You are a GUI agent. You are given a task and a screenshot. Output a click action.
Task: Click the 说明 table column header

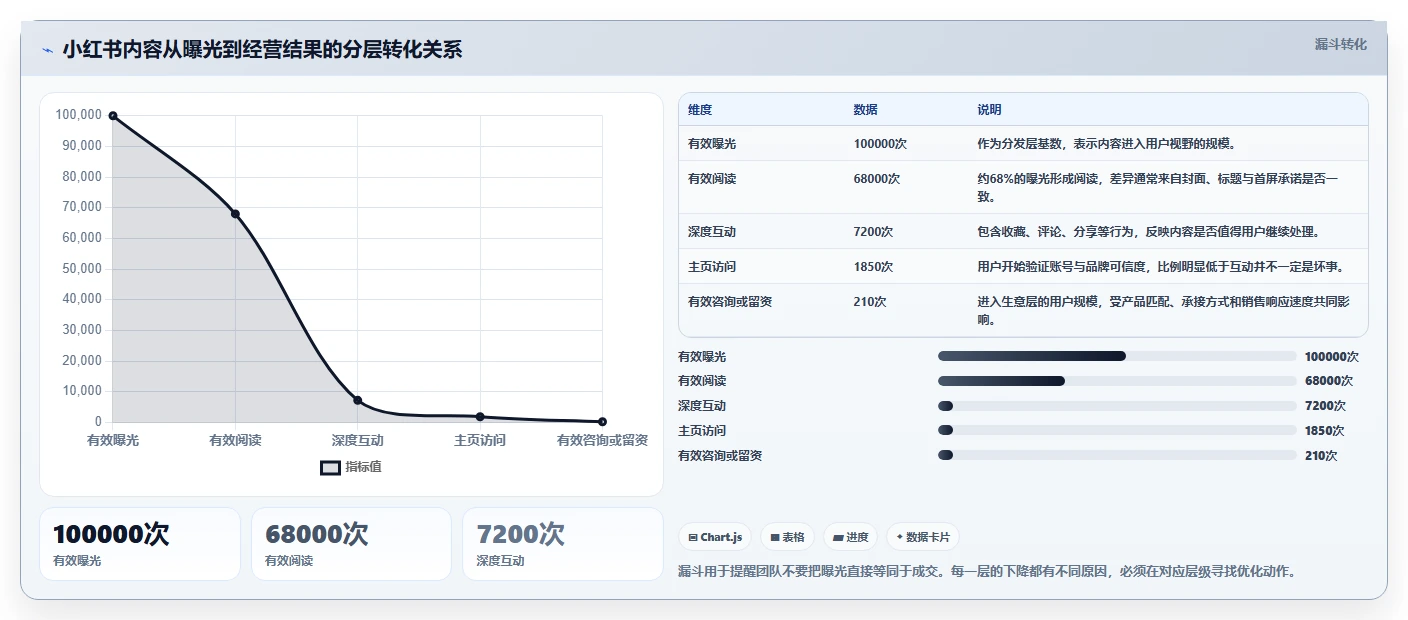pos(989,110)
